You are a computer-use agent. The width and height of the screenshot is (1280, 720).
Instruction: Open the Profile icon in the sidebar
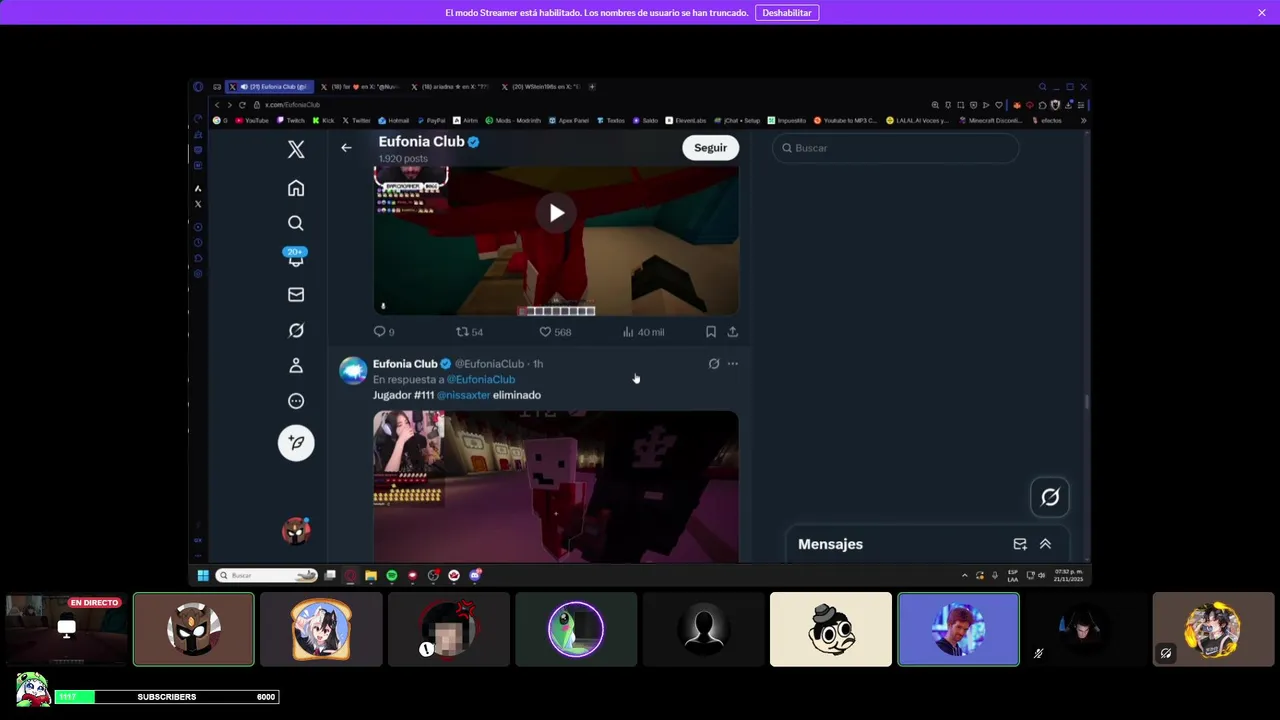click(296, 366)
